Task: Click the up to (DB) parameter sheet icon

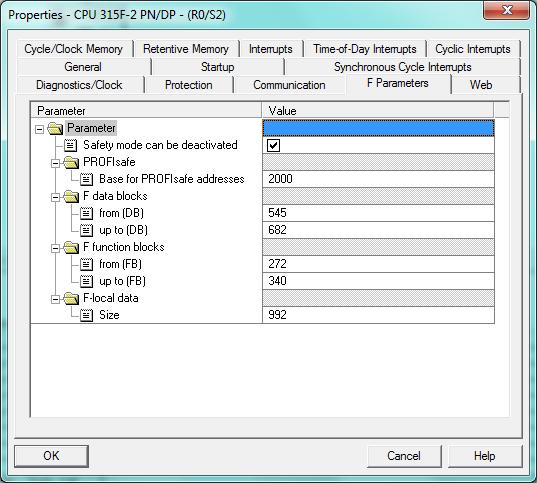Action: pos(86,230)
